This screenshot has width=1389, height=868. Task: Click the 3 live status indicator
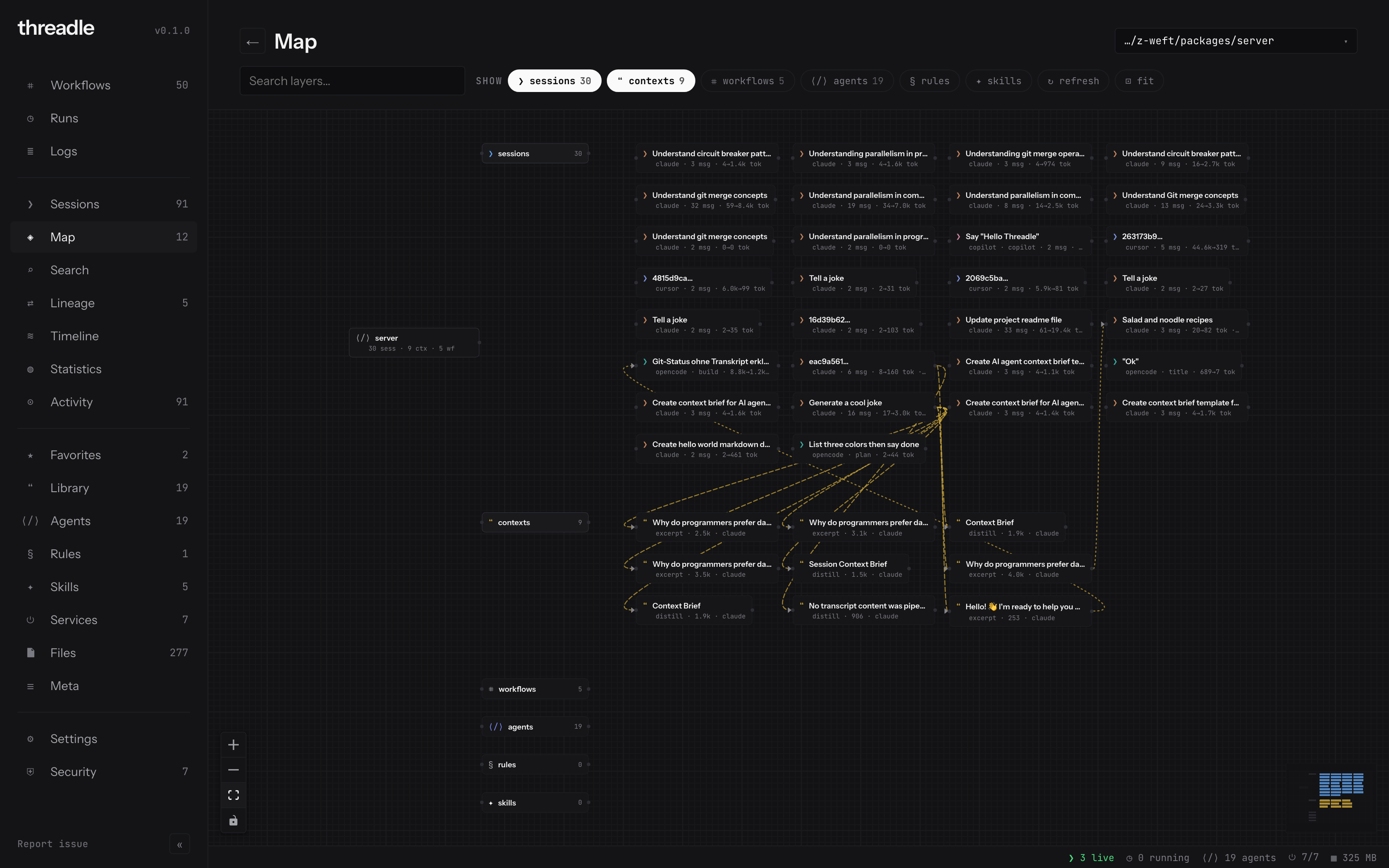click(x=1091, y=858)
